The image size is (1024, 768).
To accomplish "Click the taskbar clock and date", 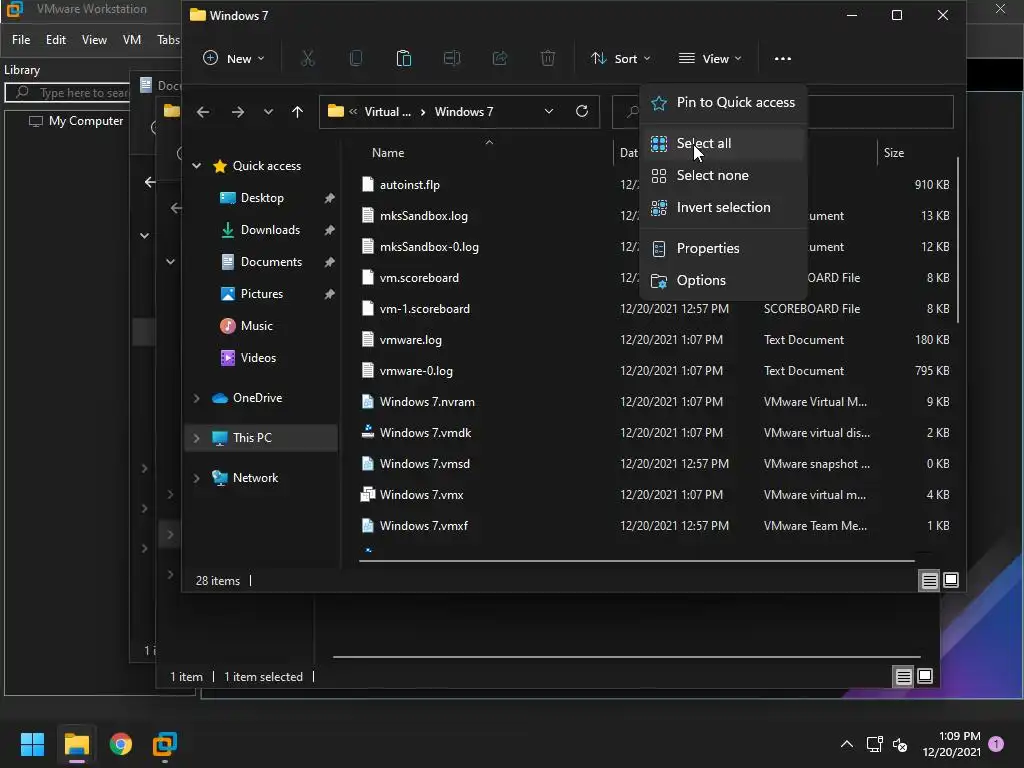I will 951,744.
